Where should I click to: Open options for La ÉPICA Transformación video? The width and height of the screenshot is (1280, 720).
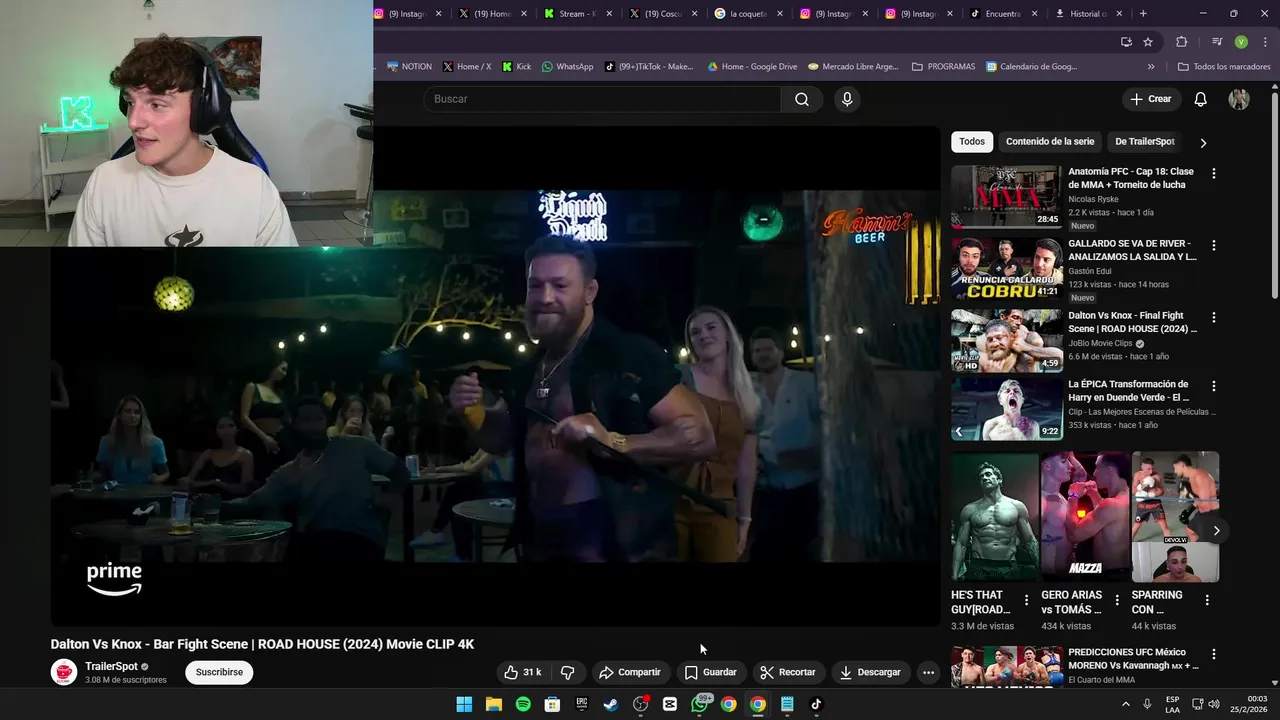click(1214, 386)
